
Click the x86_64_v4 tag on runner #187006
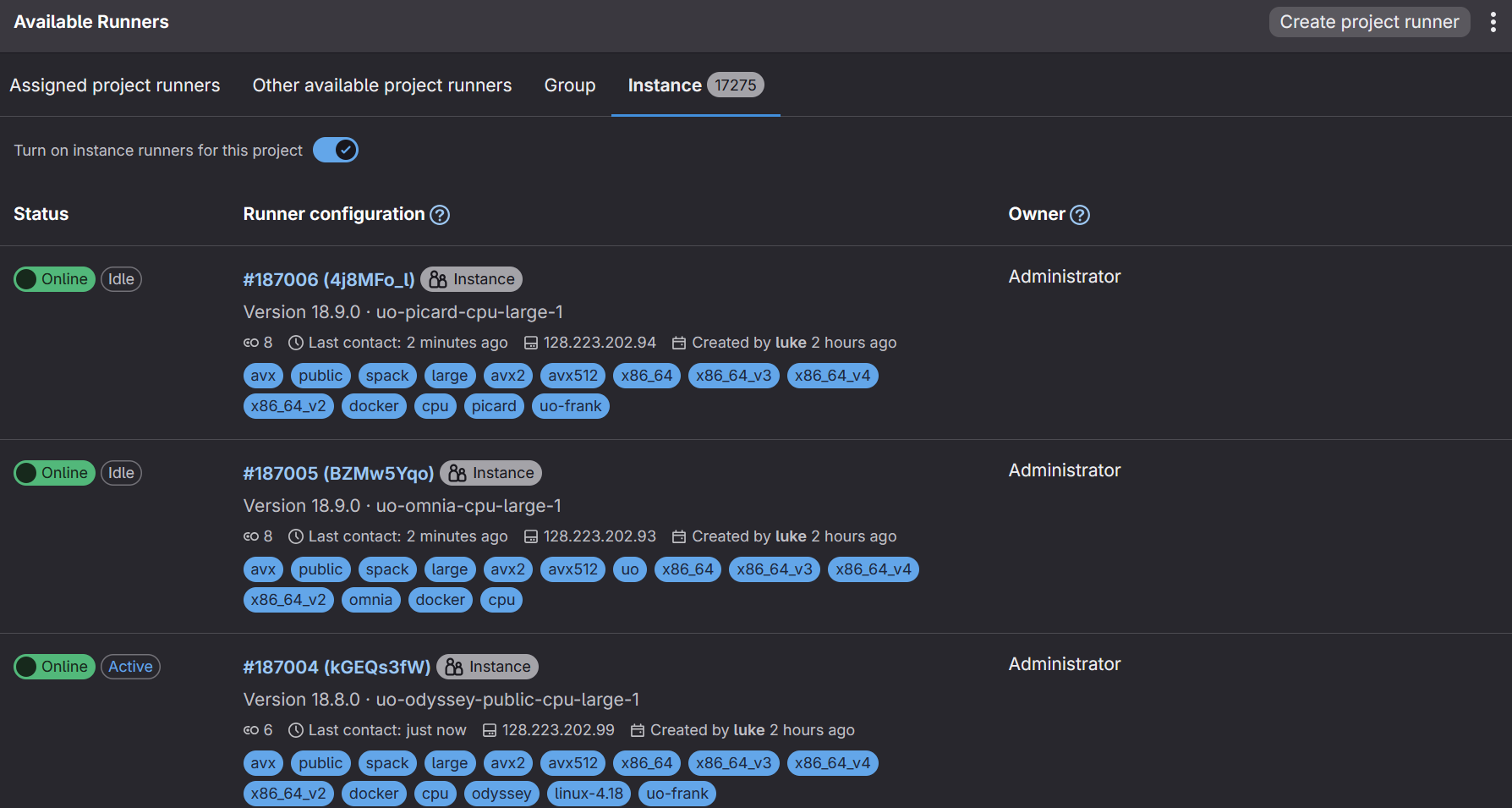point(832,376)
